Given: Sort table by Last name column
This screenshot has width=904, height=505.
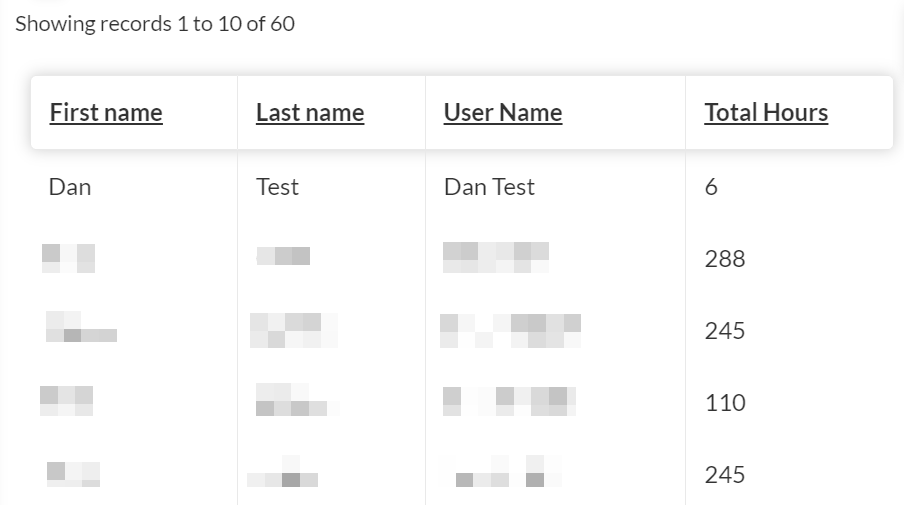Looking at the screenshot, I should point(310,112).
